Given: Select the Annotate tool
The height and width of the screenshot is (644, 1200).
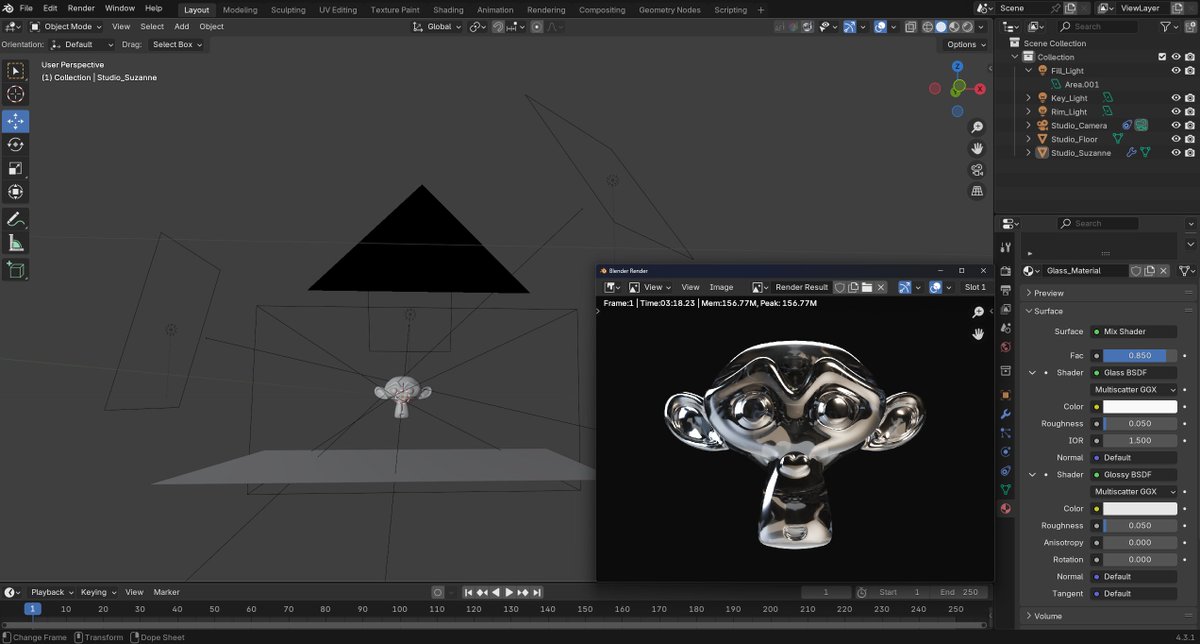Looking at the screenshot, I should 15,219.
